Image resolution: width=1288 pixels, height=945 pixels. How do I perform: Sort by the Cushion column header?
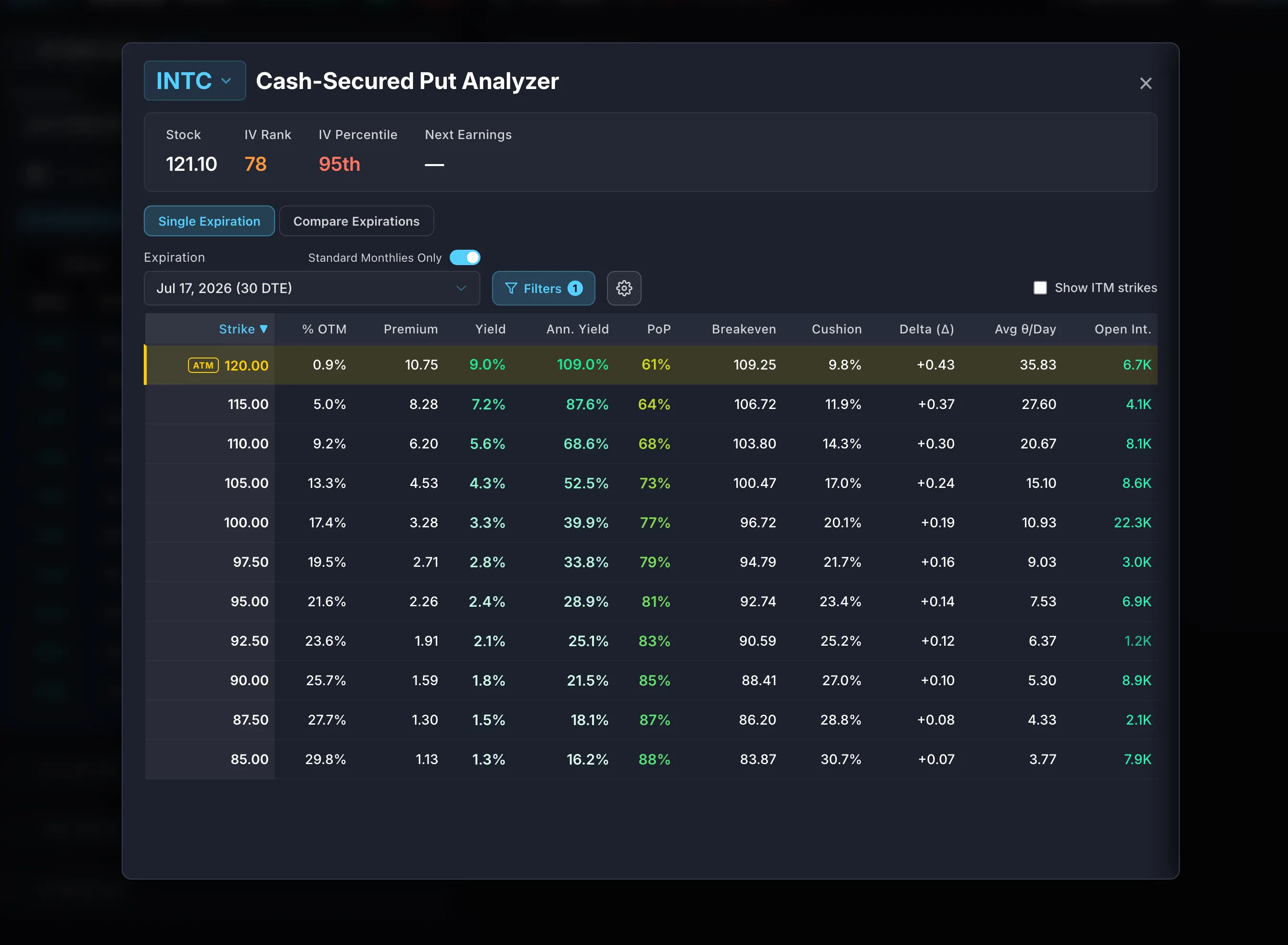pyautogui.click(x=836, y=329)
